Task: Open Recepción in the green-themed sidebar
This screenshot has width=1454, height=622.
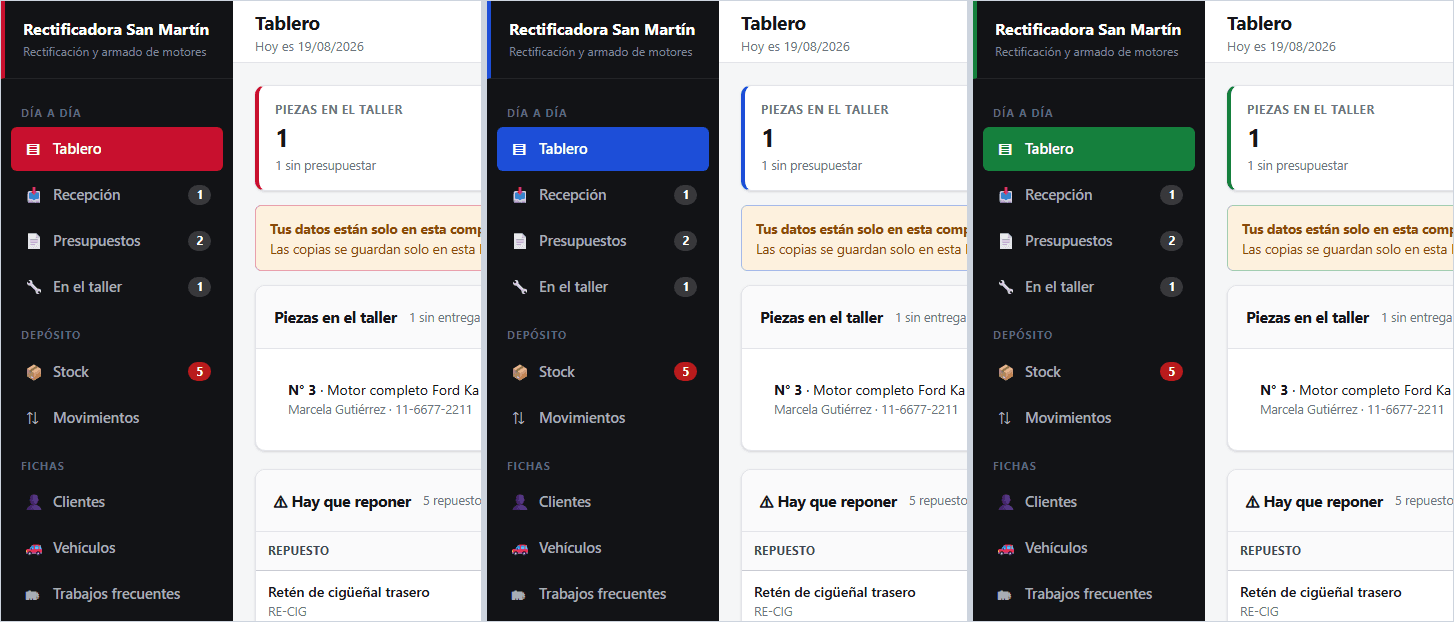Action: pyautogui.click(x=1089, y=195)
